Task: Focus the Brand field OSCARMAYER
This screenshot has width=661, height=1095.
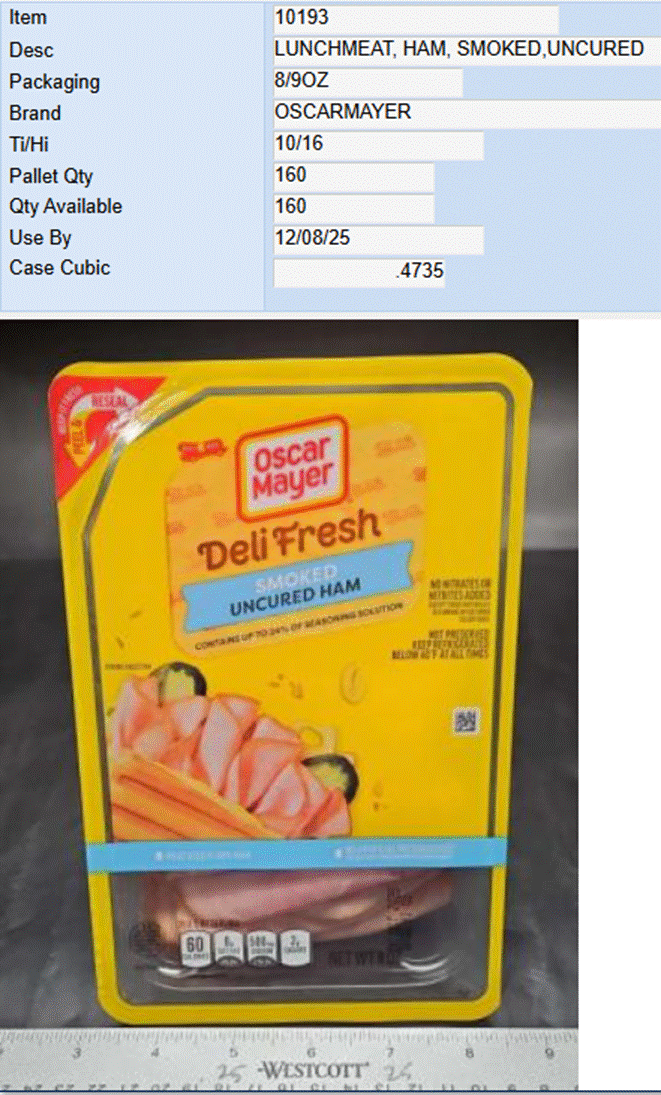Action: click(467, 112)
